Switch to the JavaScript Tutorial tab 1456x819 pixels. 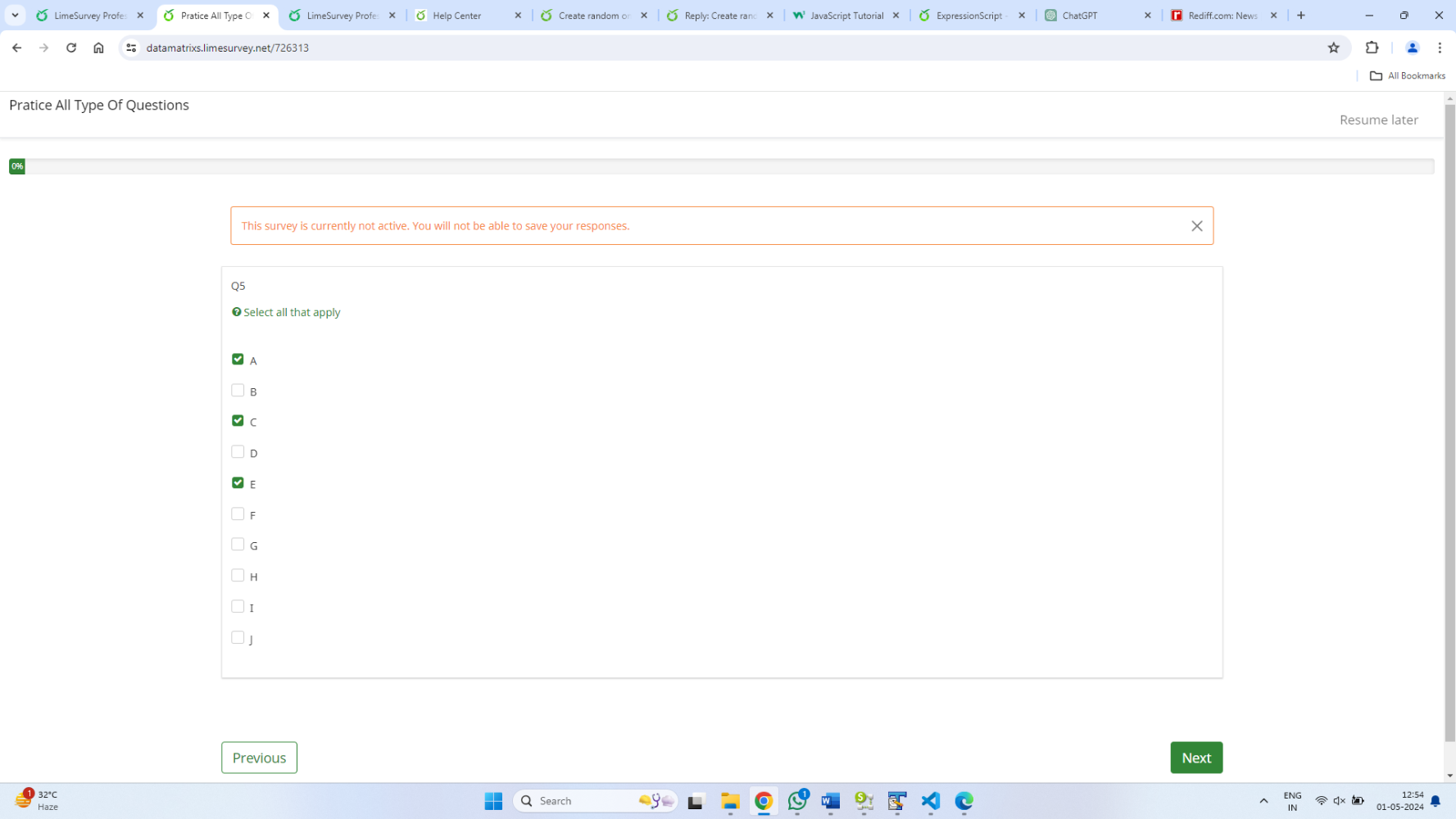pos(846,16)
